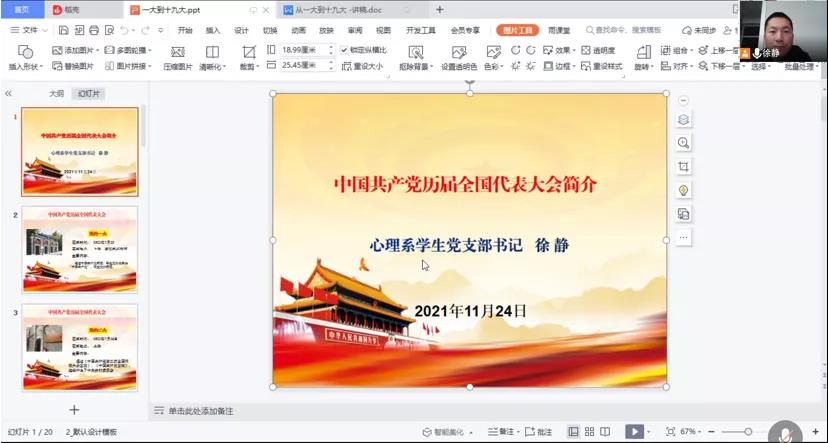Open new tab plus button
The height and width of the screenshot is (443, 828).
point(440,10)
